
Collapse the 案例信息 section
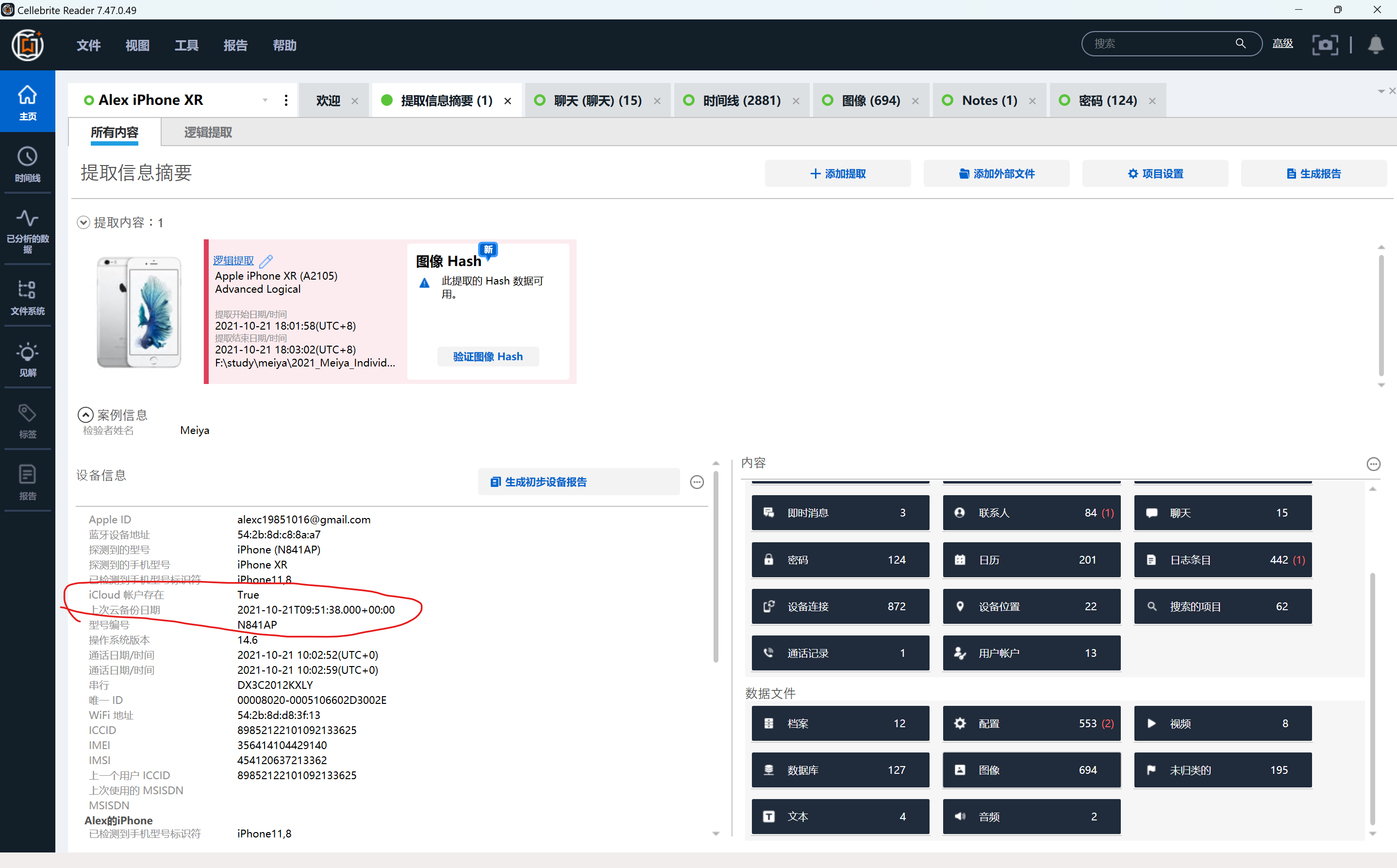click(x=85, y=415)
